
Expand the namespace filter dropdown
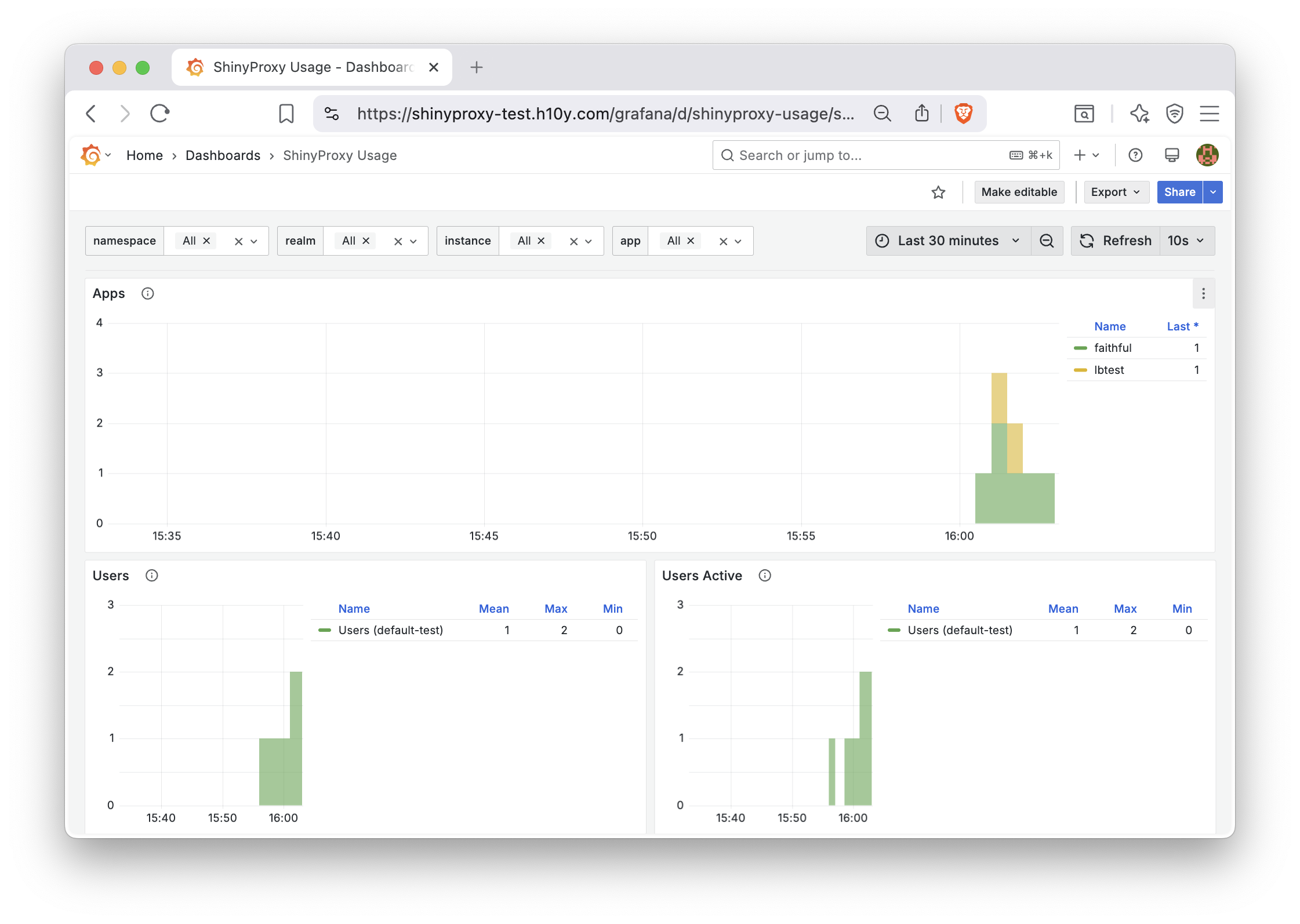(x=253, y=240)
